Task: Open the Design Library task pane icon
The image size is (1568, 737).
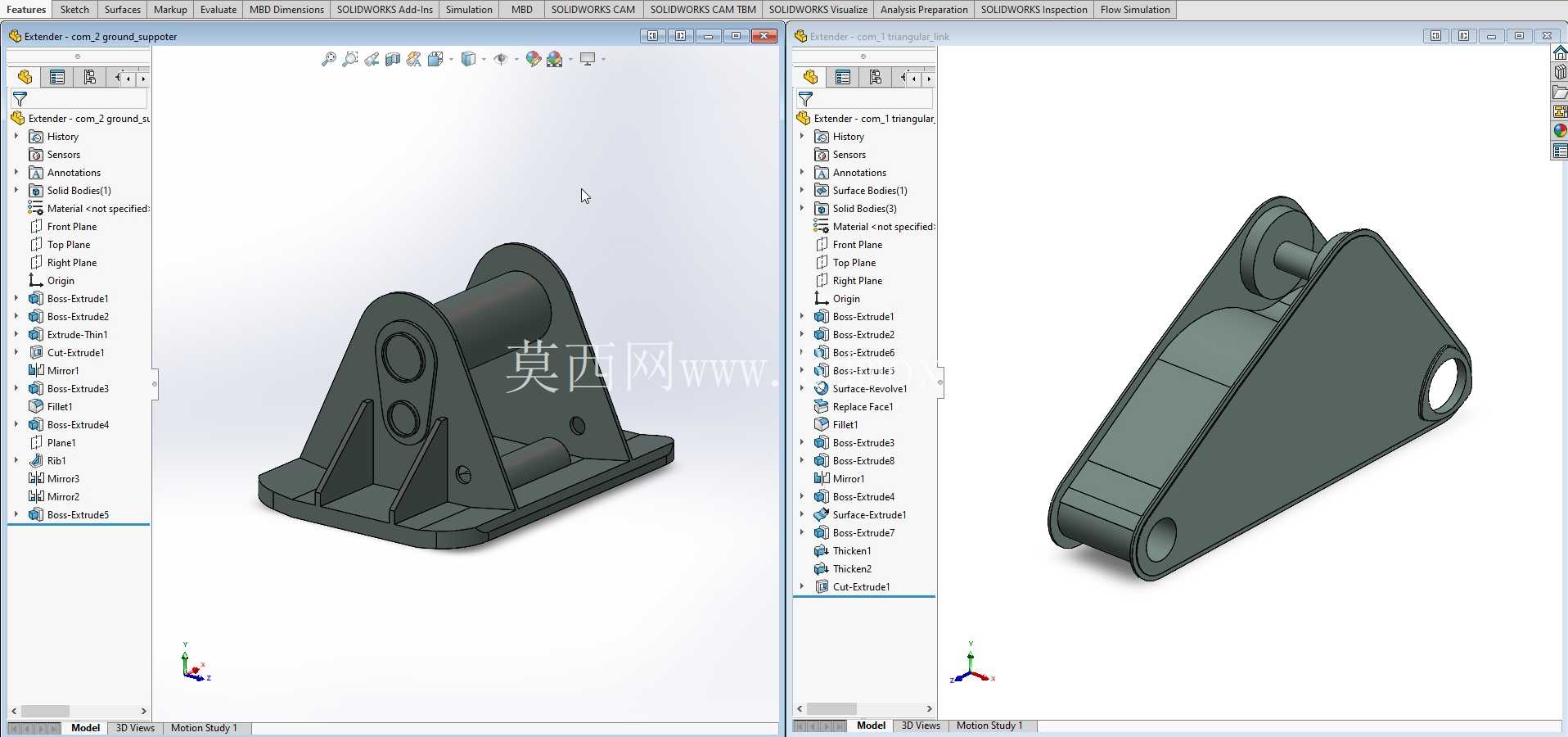Action: [x=1560, y=72]
